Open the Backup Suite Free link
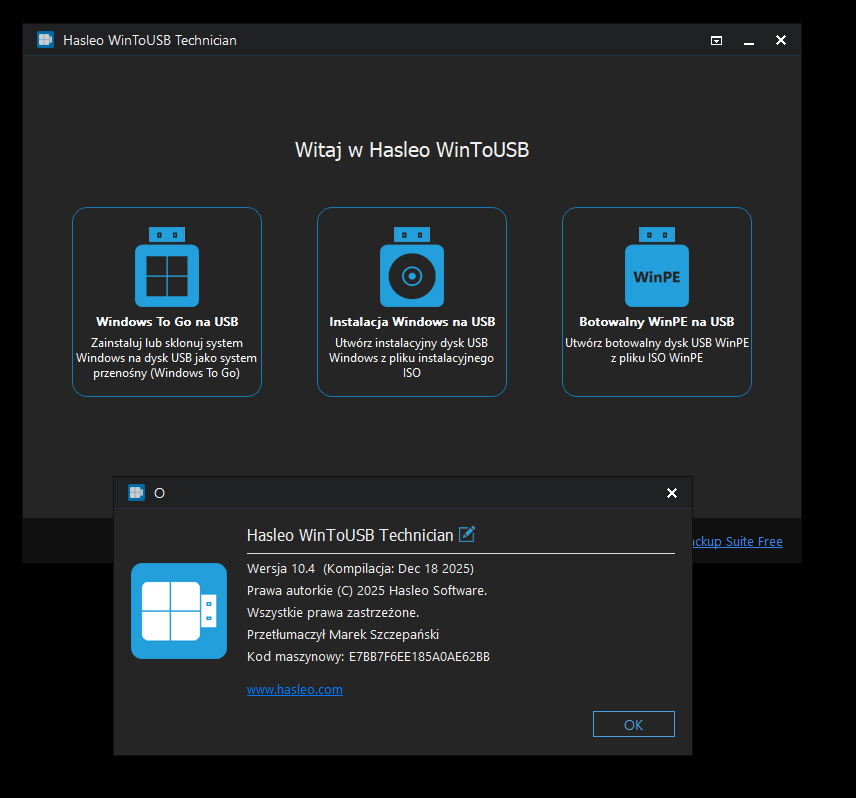The width and height of the screenshot is (856, 798). pyautogui.click(x=738, y=541)
